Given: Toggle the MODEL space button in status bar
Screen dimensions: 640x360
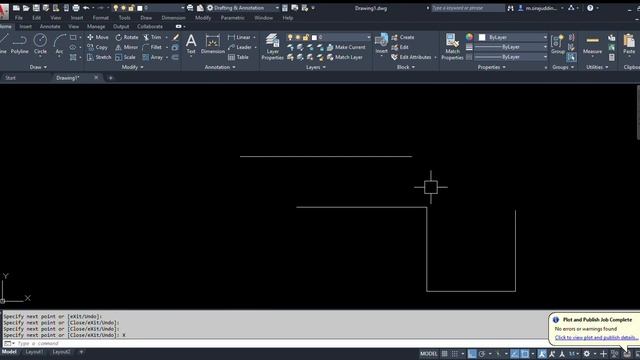Looking at the screenshot, I should [x=429, y=354].
